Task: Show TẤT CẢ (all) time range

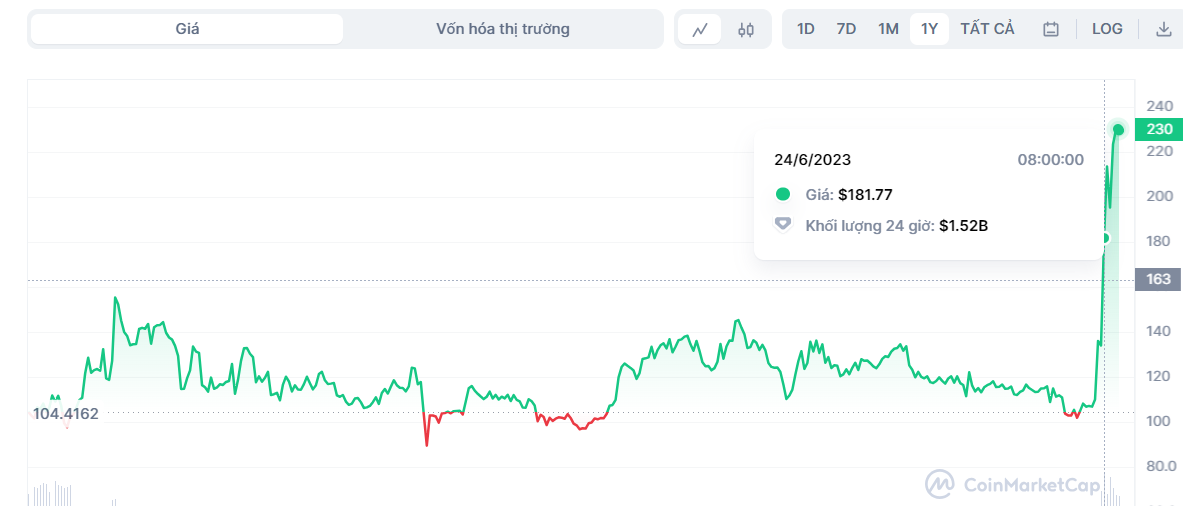Action: click(x=987, y=29)
